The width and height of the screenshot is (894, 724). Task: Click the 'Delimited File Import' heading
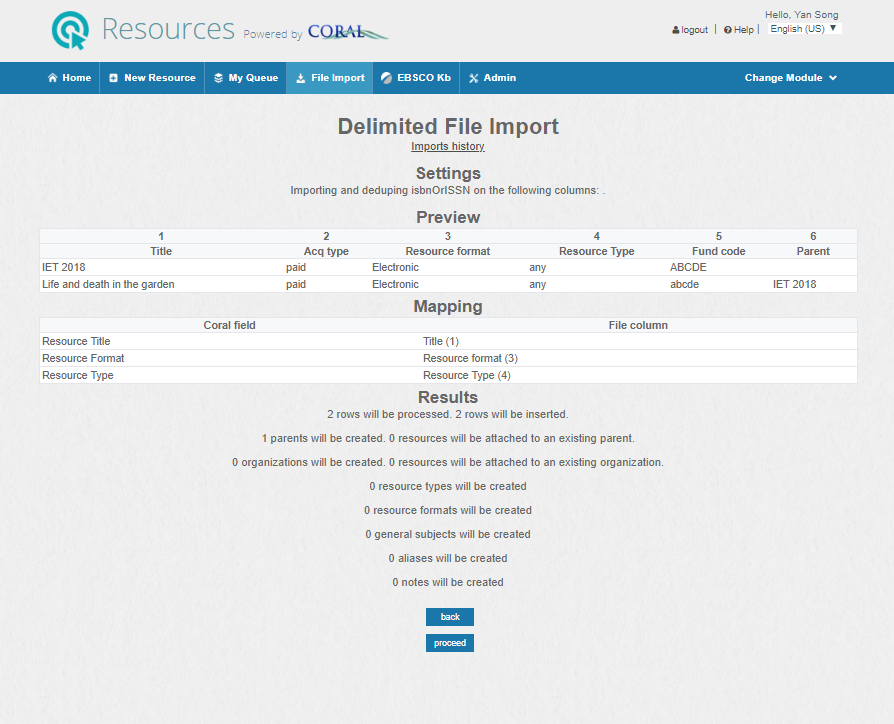448,127
